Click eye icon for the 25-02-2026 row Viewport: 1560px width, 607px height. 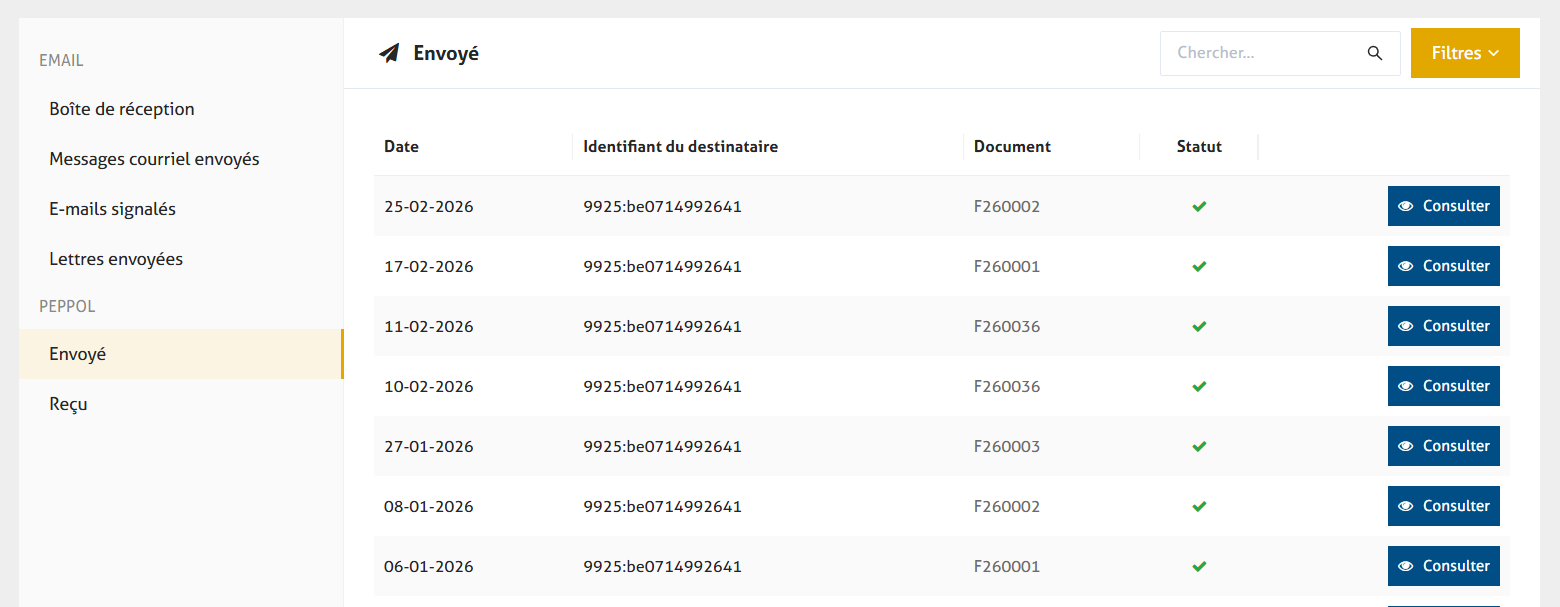click(1406, 207)
